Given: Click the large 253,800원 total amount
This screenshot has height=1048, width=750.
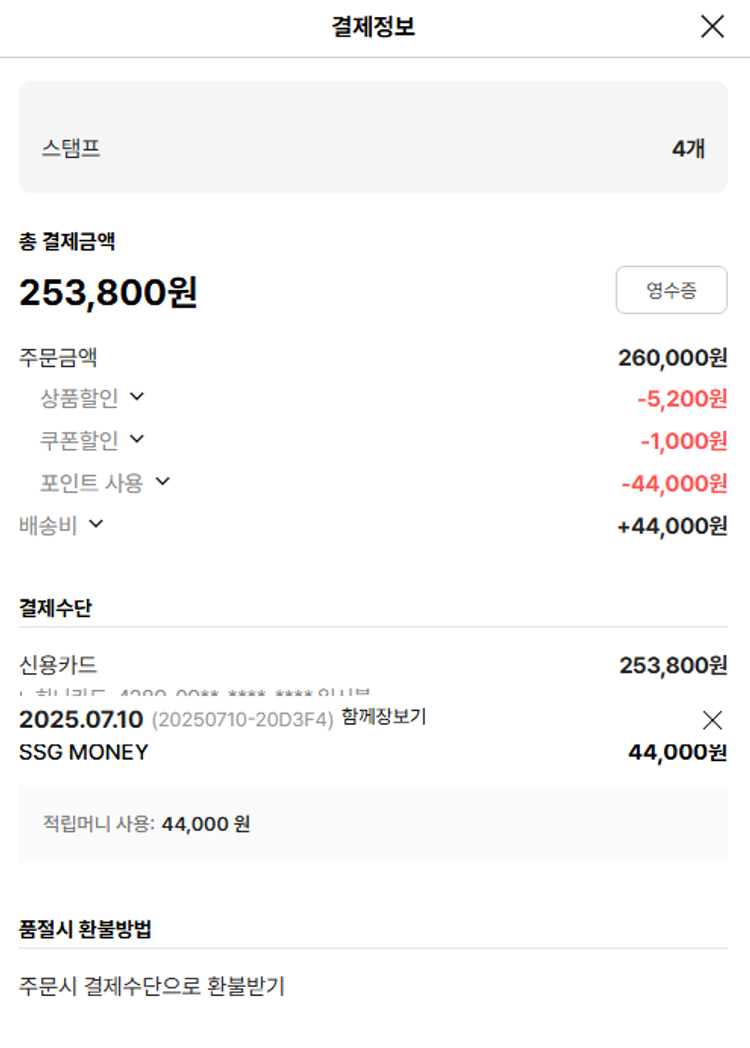Looking at the screenshot, I should coord(108,292).
